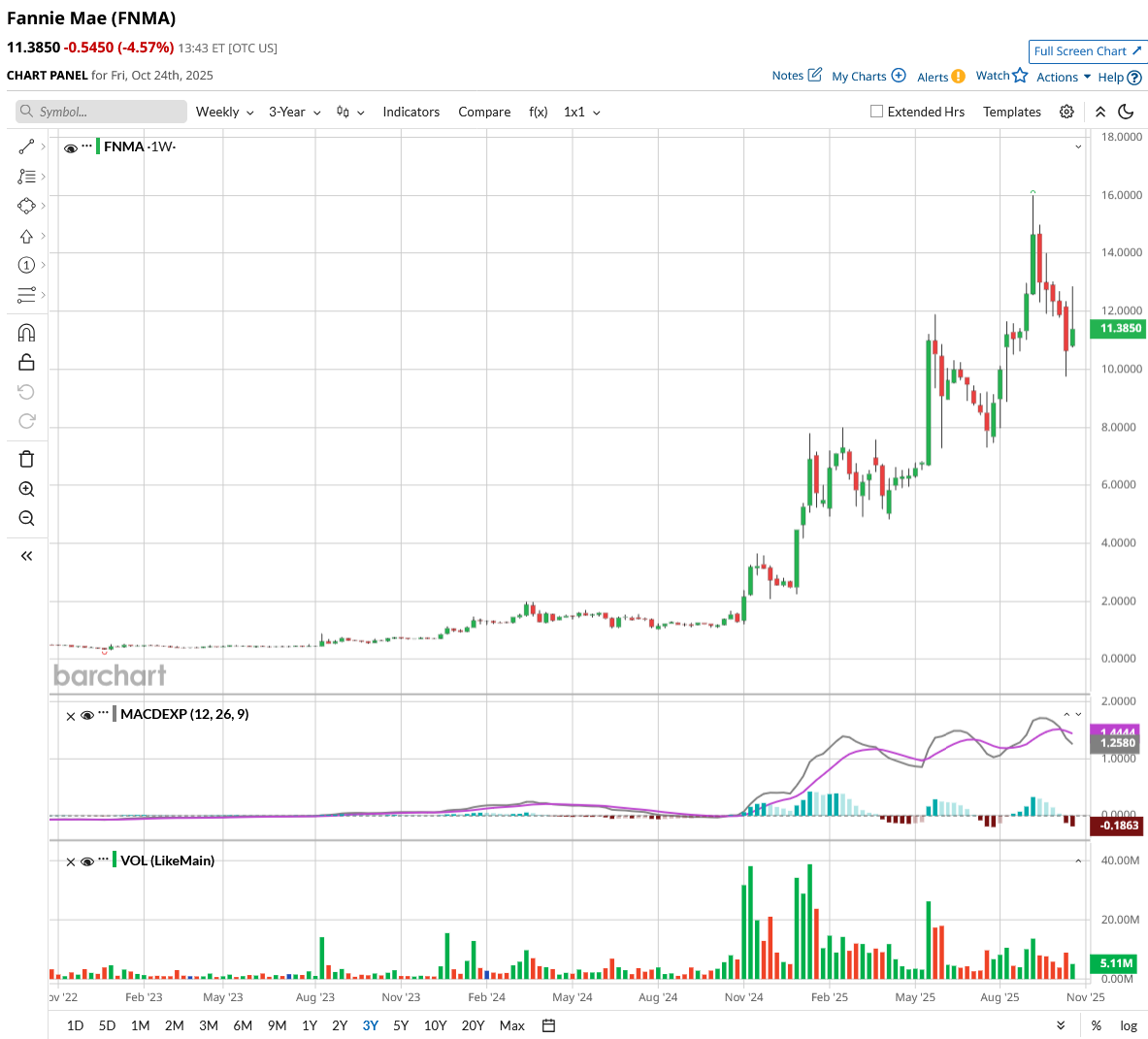Toggle the magnet snap mode
The width and height of the screenshot is (1148, 1039).
pos(26,333)
